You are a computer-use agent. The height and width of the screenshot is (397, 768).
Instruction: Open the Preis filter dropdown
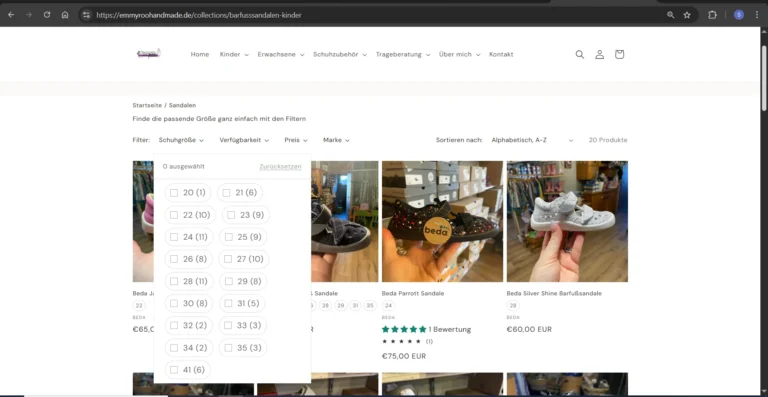296,140
